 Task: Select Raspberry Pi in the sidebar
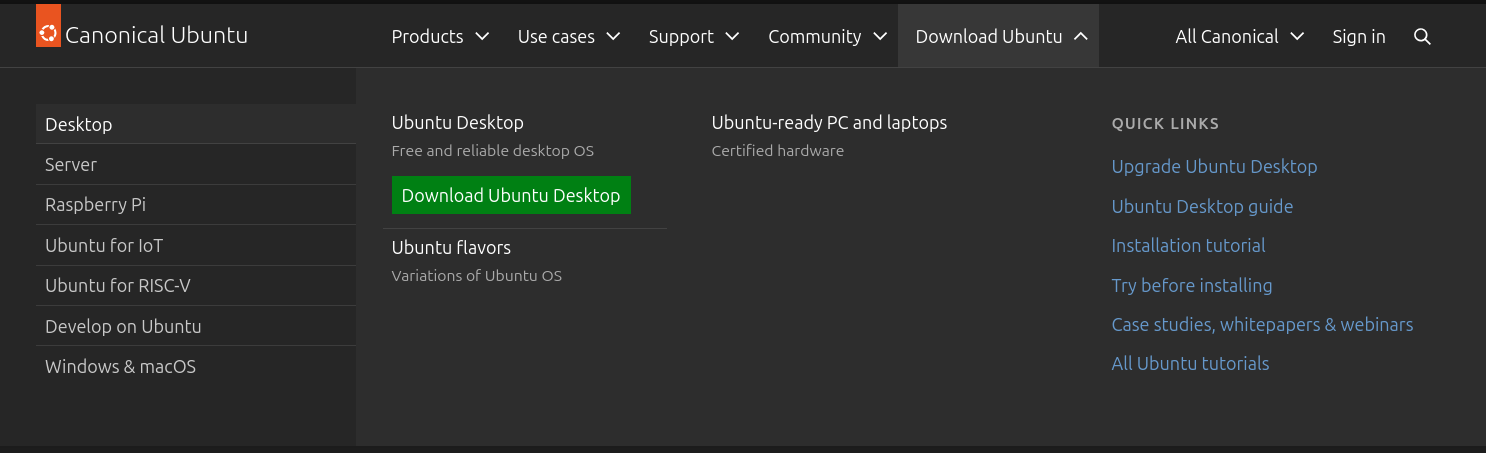click(95, 205)
